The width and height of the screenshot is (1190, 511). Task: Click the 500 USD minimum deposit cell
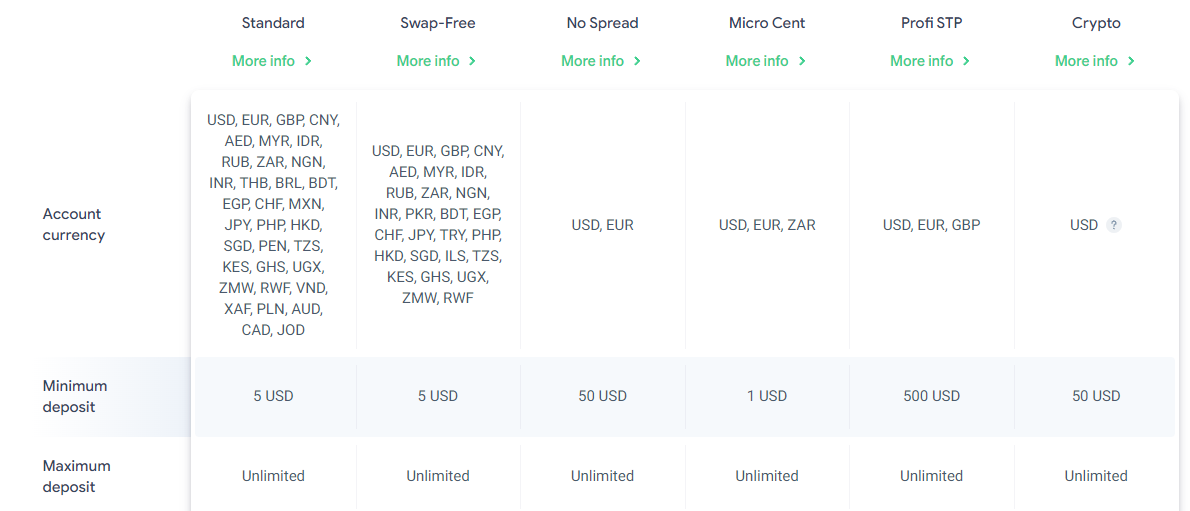(931, 396)
